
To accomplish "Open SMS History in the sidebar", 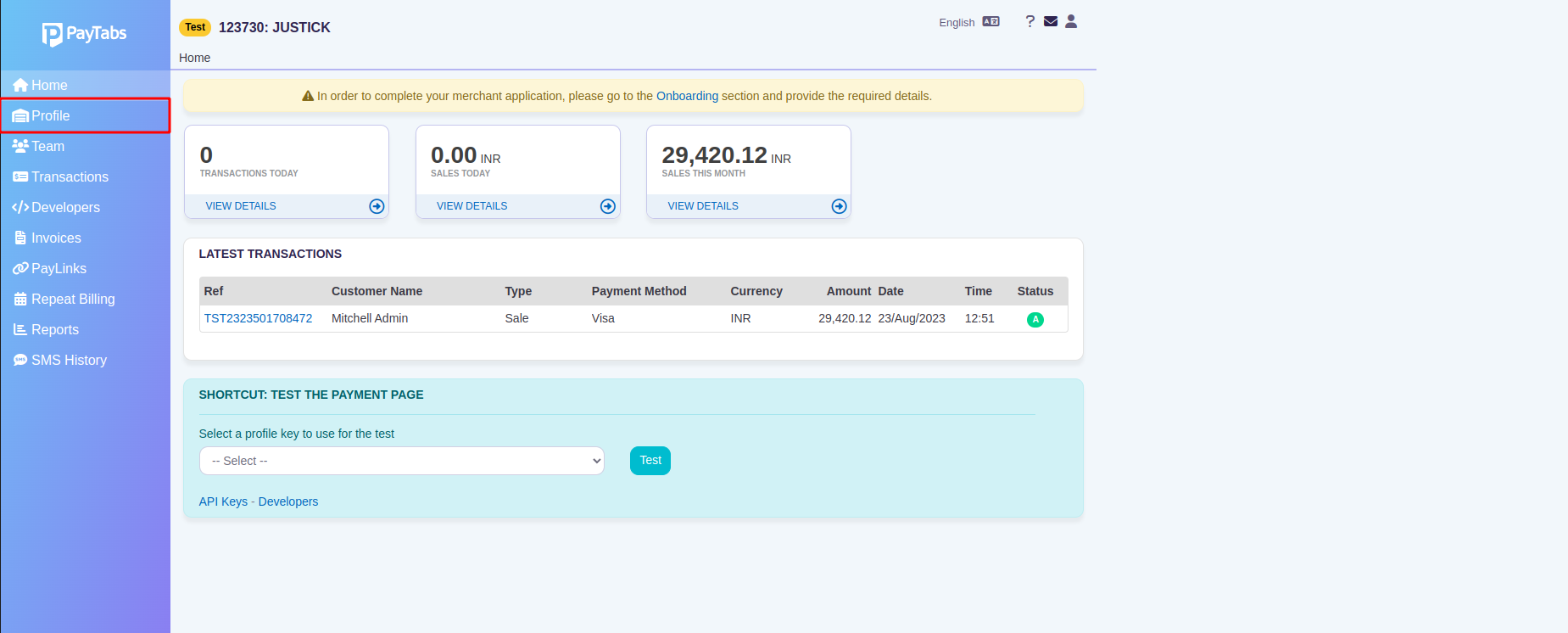I will 85,360.
